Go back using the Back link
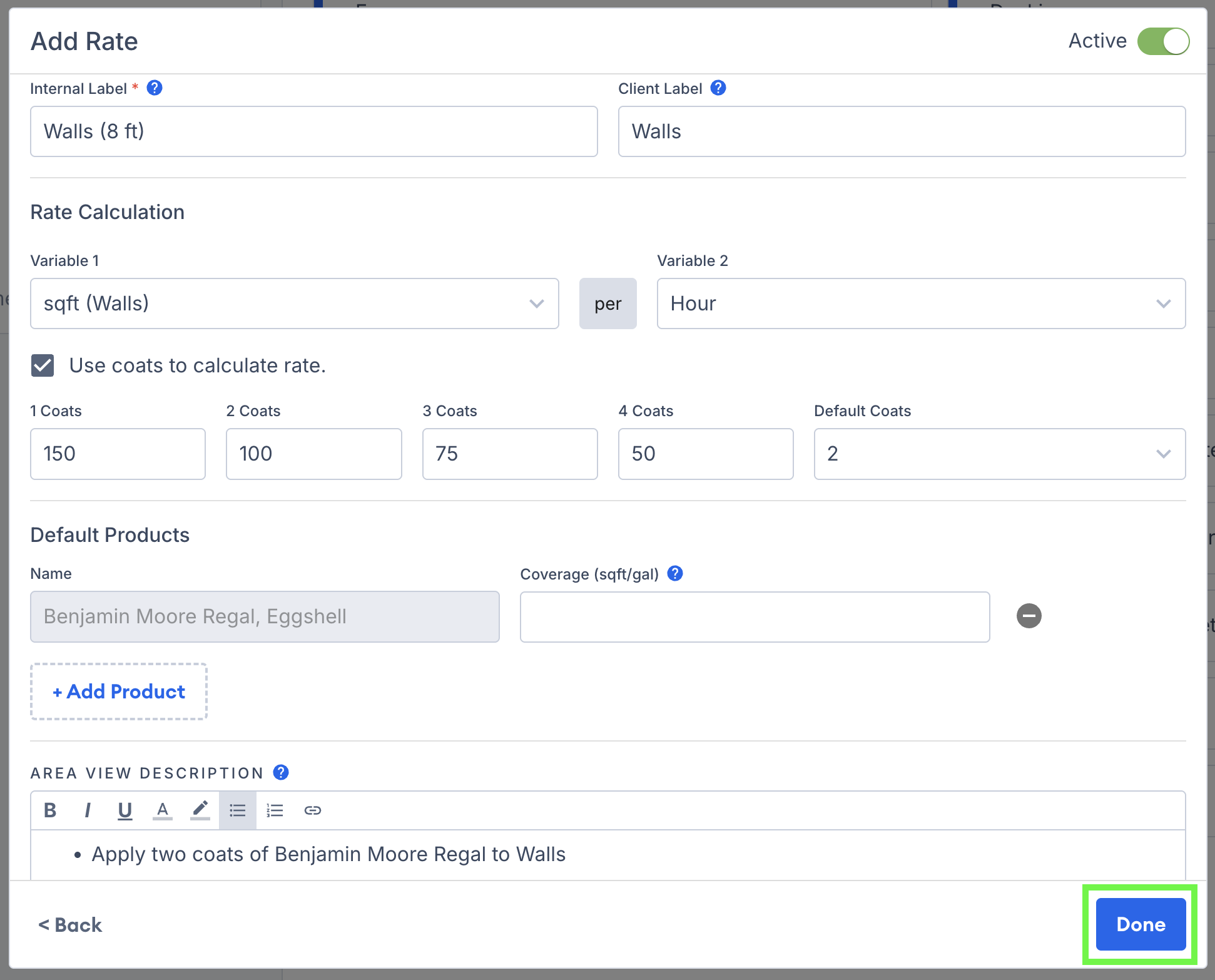The width and height of the screenshot is (1215, 980). coord(70,925)
